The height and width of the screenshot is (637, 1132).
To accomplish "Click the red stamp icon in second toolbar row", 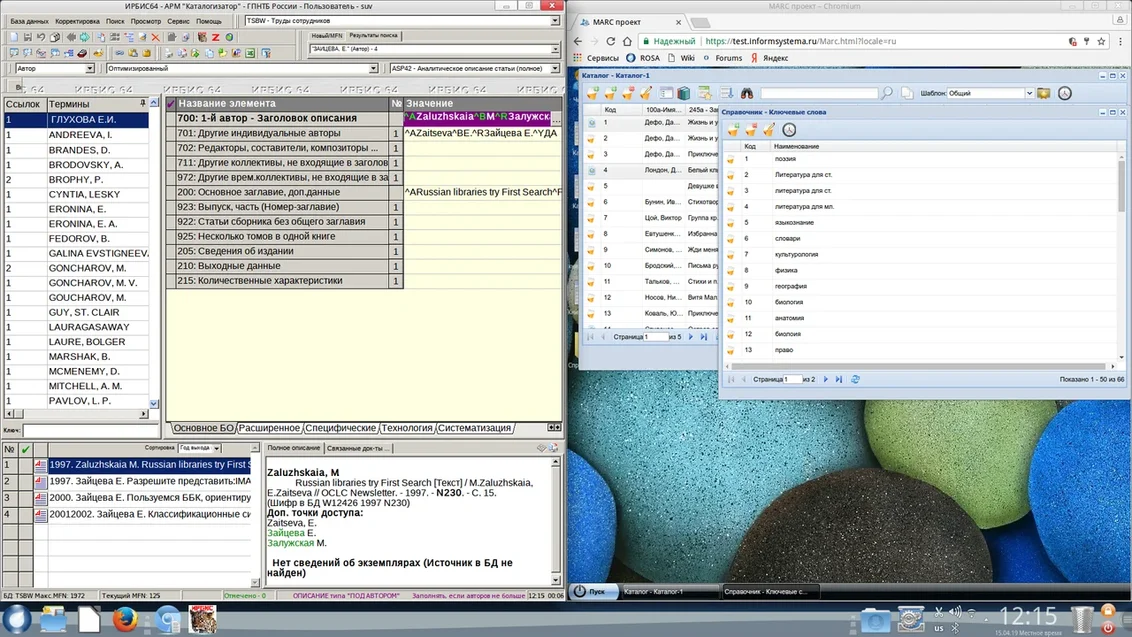I will coord(82,53).
